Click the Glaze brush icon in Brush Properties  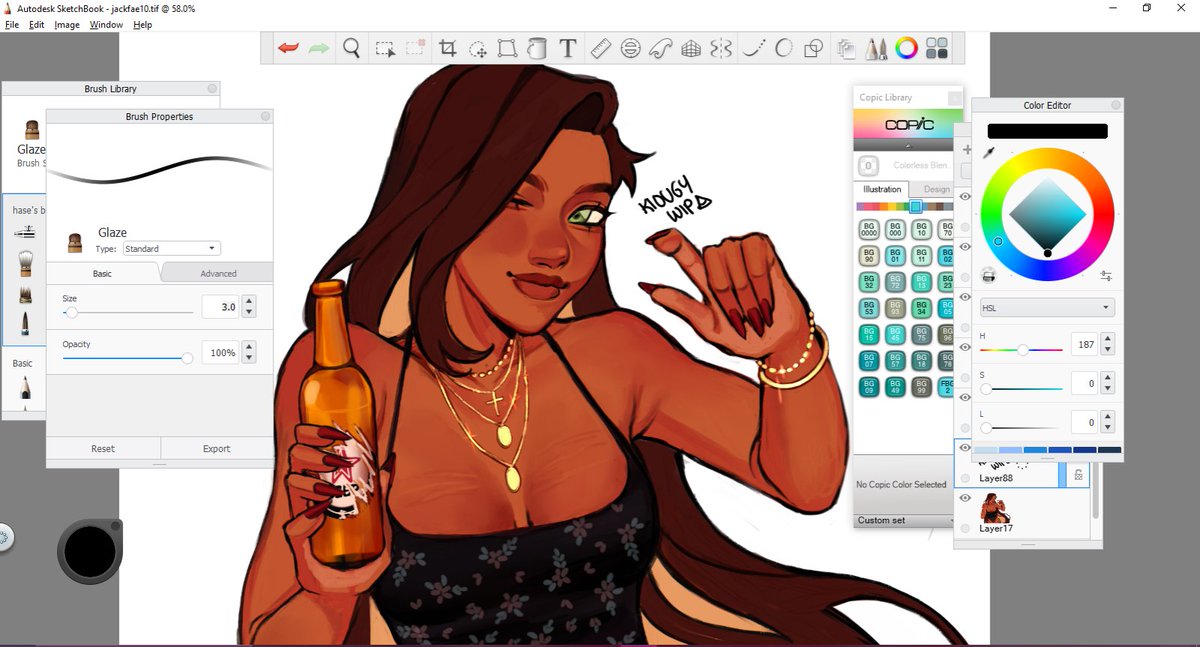[74, 241]
